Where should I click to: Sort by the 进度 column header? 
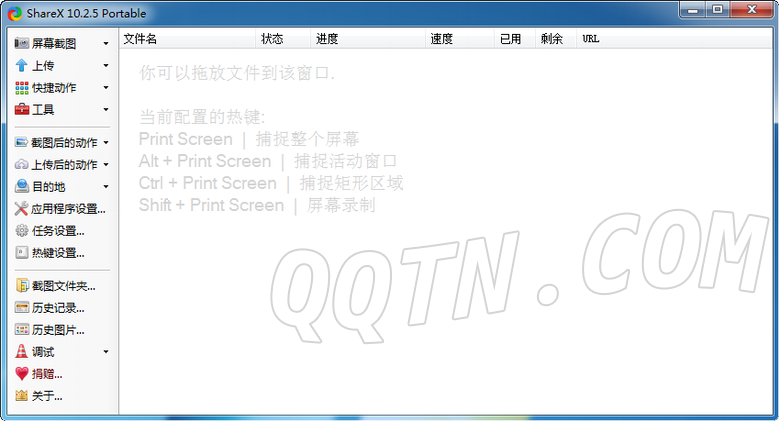coord(367,39)
